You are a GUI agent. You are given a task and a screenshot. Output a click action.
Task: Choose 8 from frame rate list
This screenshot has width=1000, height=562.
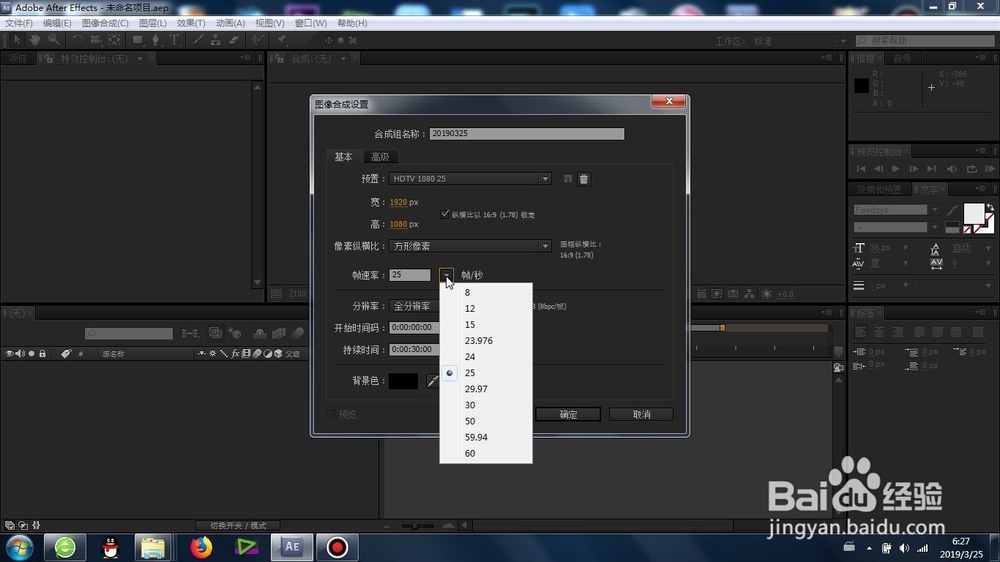(486, 292)
